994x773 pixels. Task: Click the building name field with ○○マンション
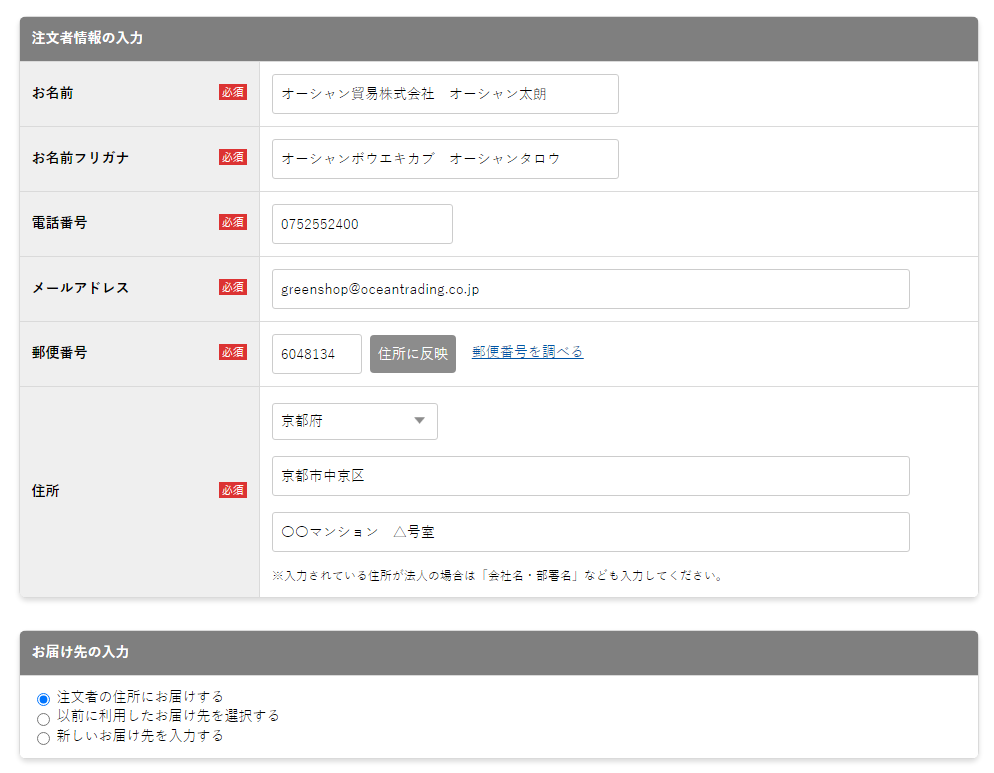point(590,531)
